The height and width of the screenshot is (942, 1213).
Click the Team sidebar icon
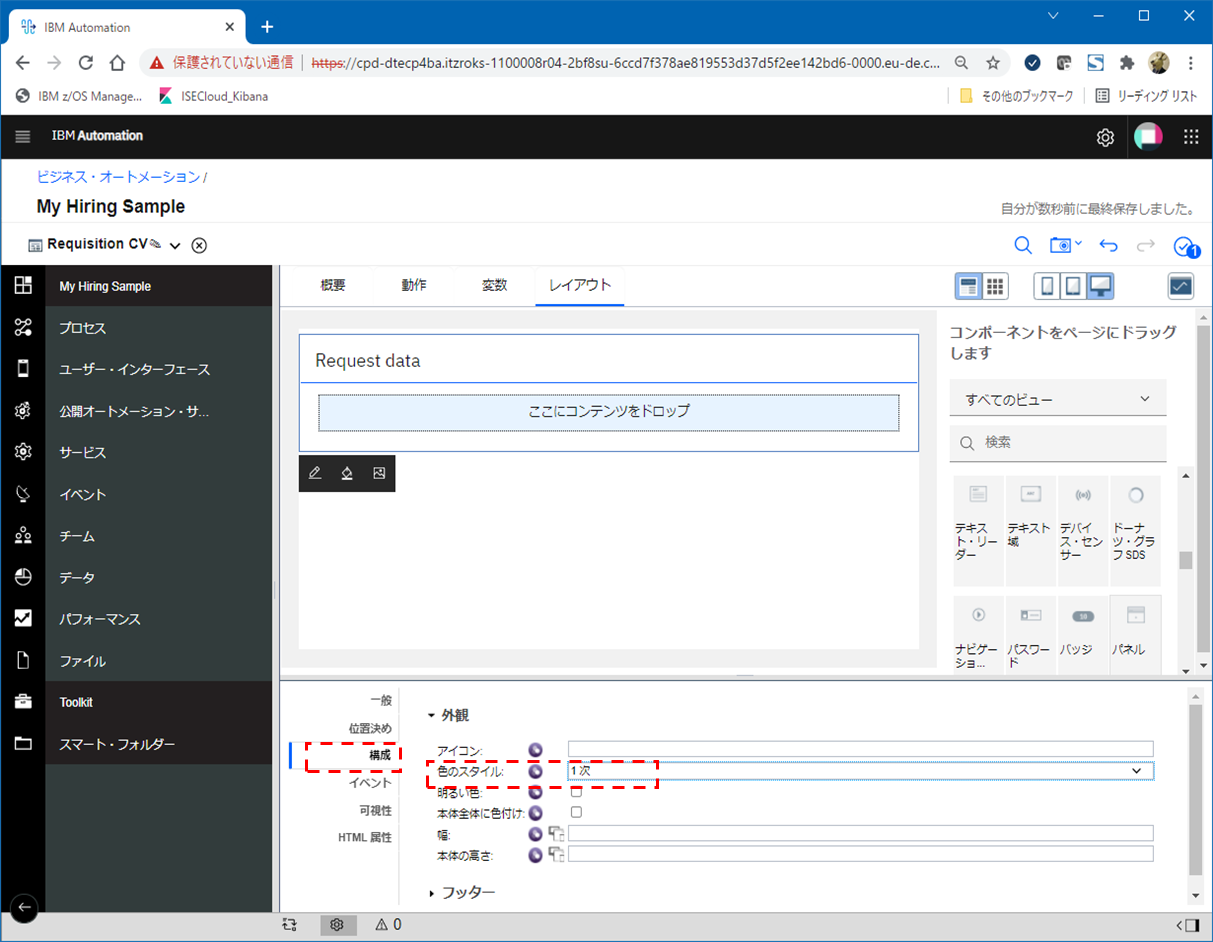click(23, 536)
